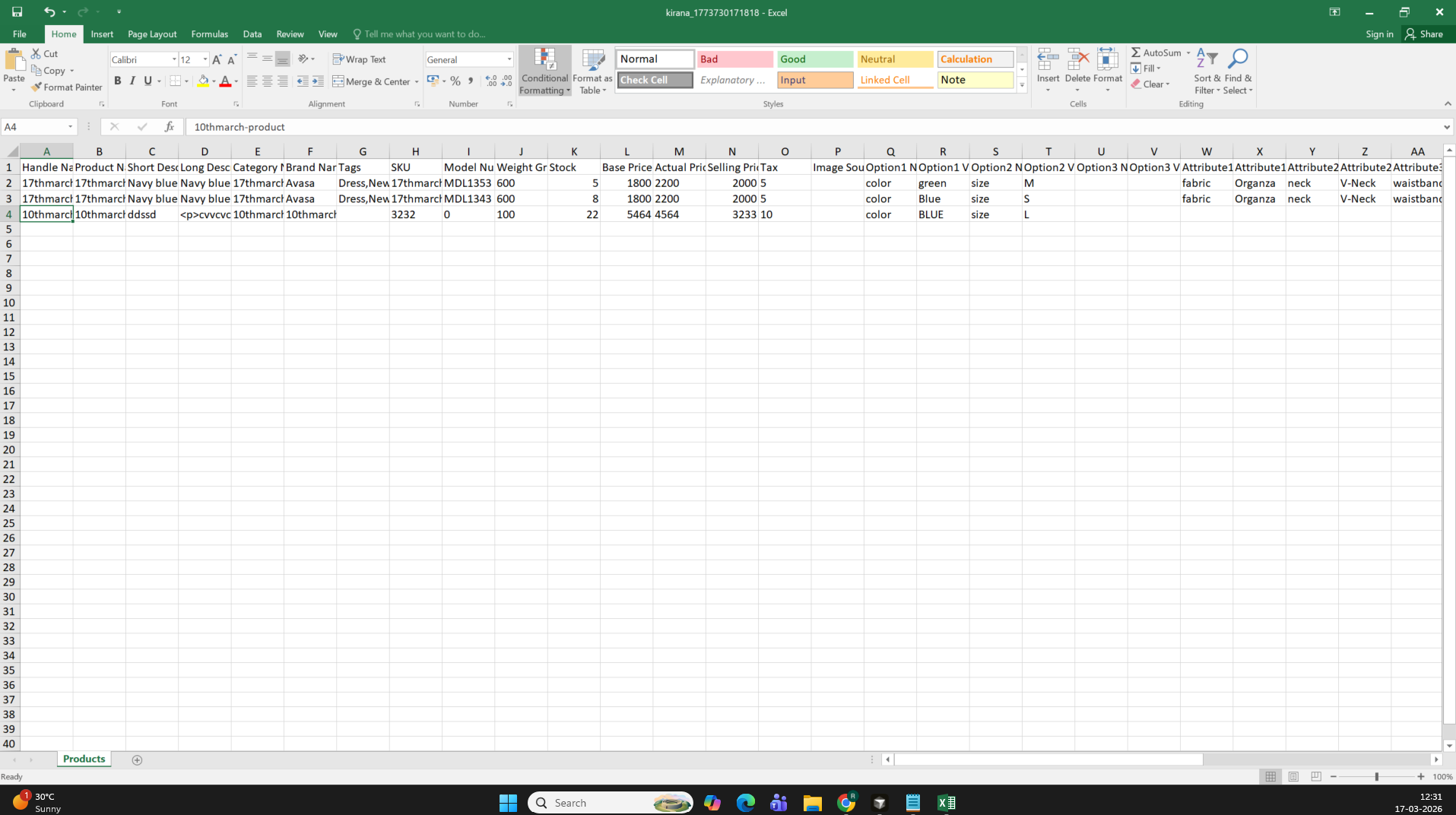Expand the cell styles gallery
Viewport: 1456px width, 815px height.
click(1022, 86)
